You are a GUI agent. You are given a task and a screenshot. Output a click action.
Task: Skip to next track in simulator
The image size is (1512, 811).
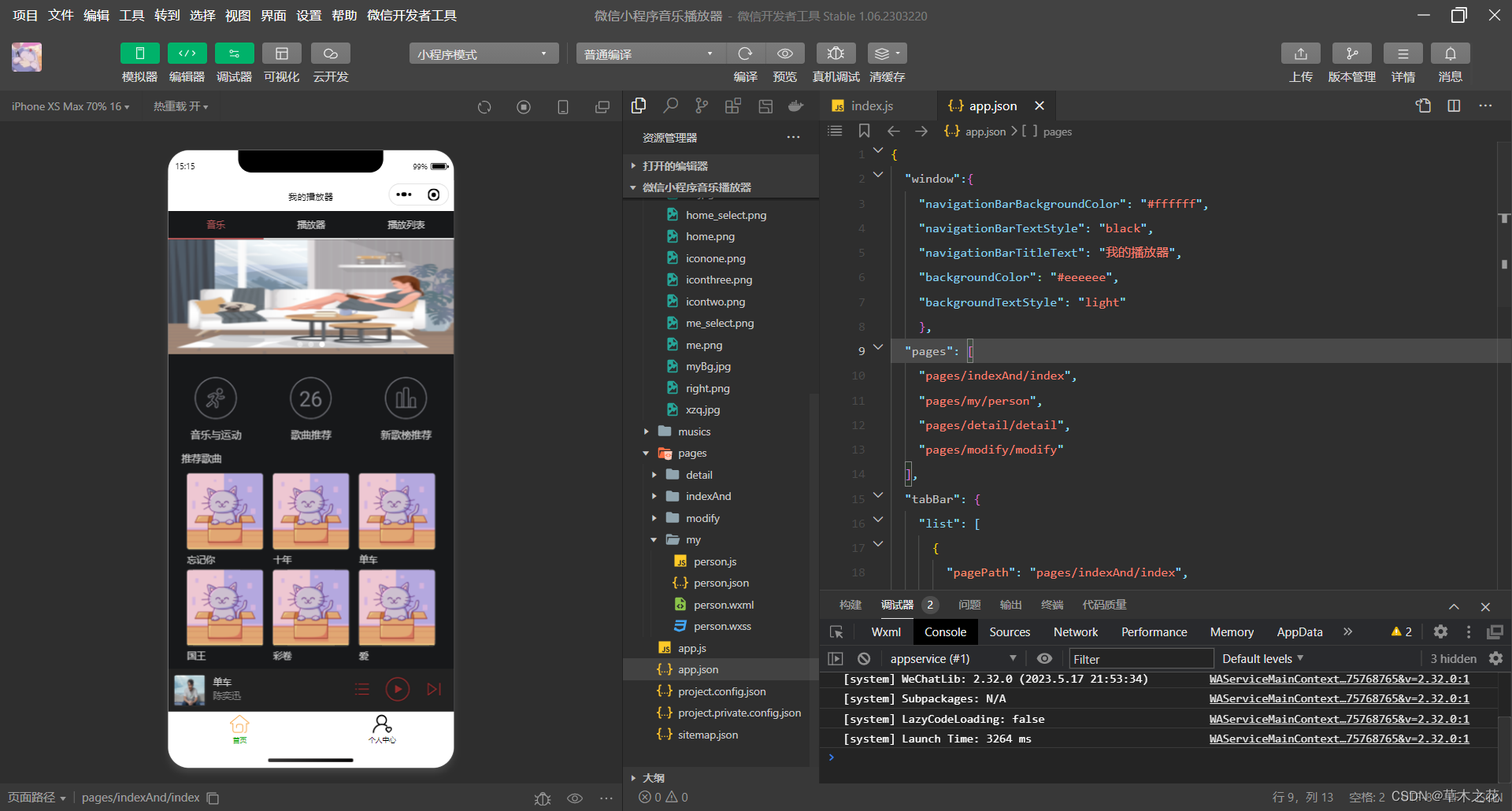click(434, 689)
